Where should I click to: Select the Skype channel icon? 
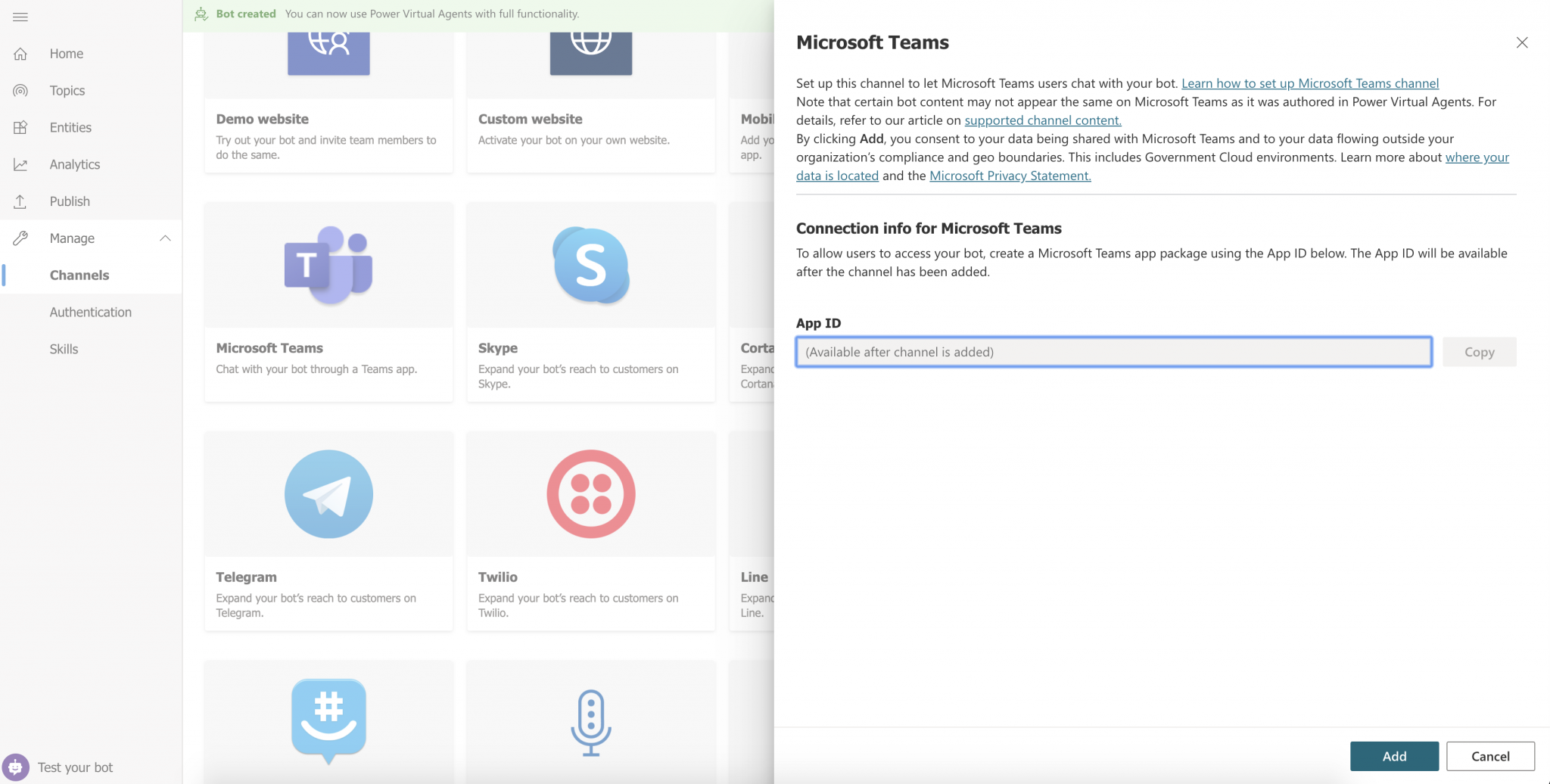point(590,264)
